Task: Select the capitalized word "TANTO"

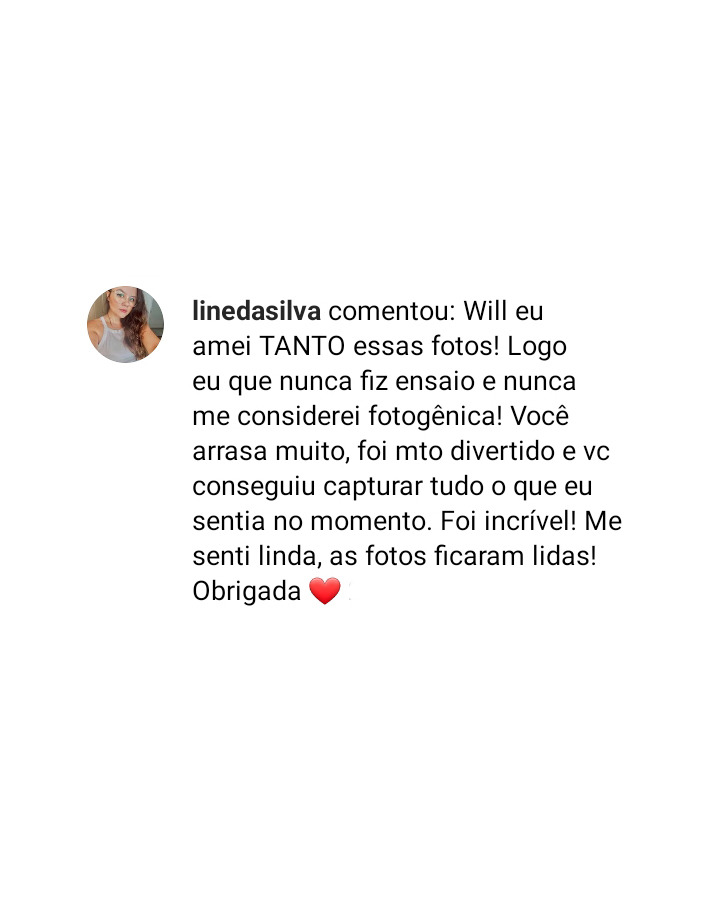Action: pyautogui.click(x=302, y=346)
